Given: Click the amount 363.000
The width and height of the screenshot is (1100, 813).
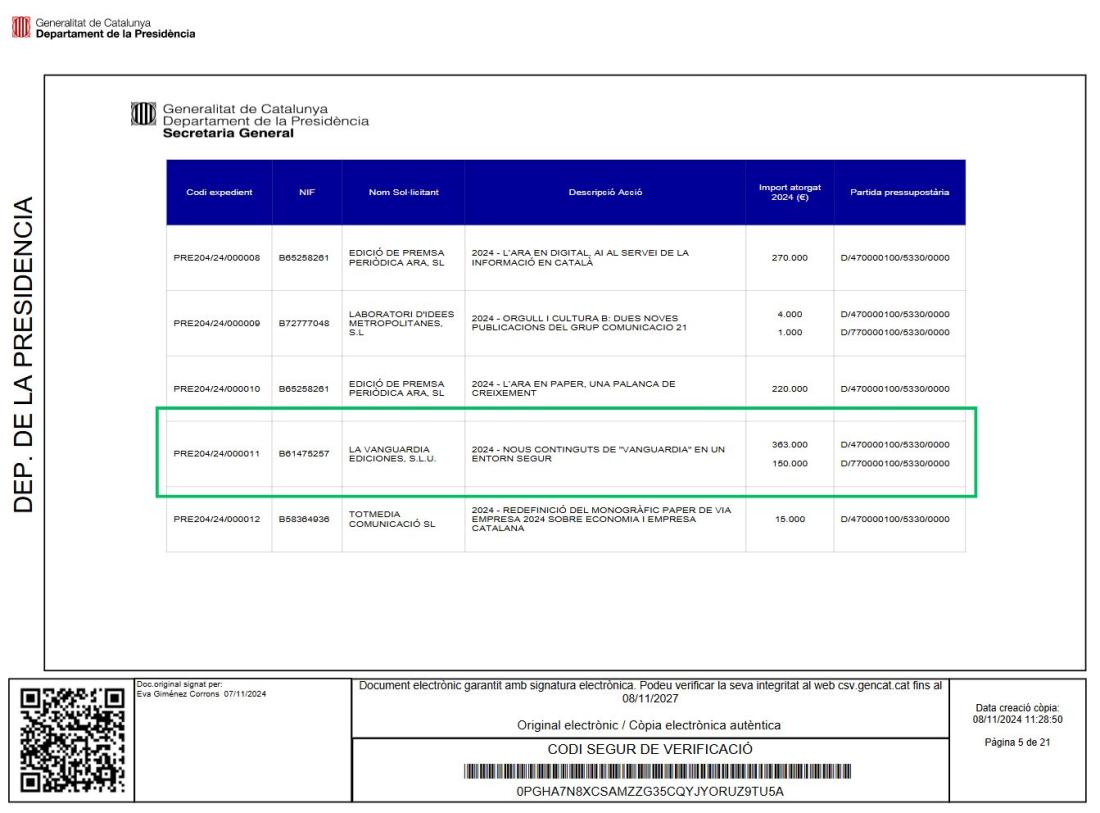Looking at the screenshot, I should (790, 445).
